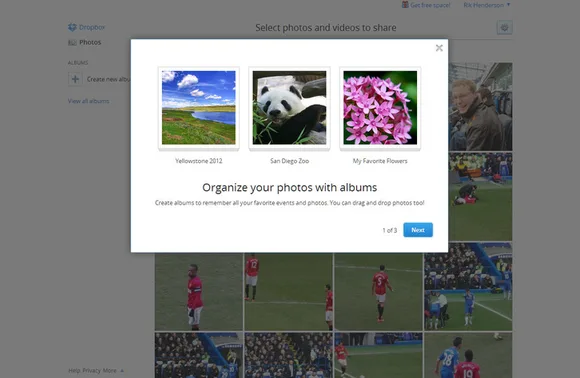
Task: Click the gift icon beside Get free space
Action: point(405,5)
